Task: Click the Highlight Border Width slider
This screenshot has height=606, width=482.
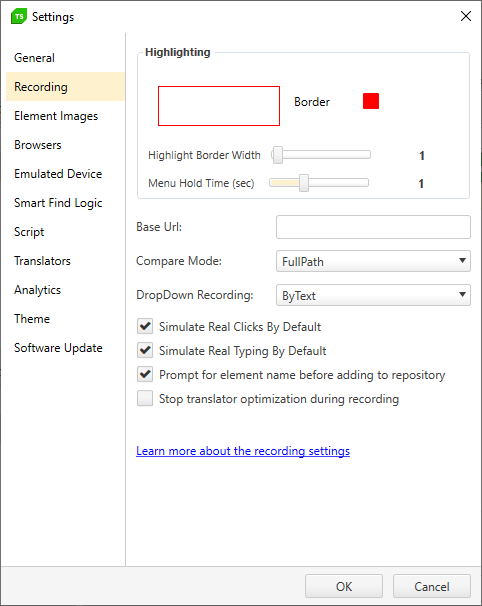Action: pyautogui.click(x=321, y=155)
